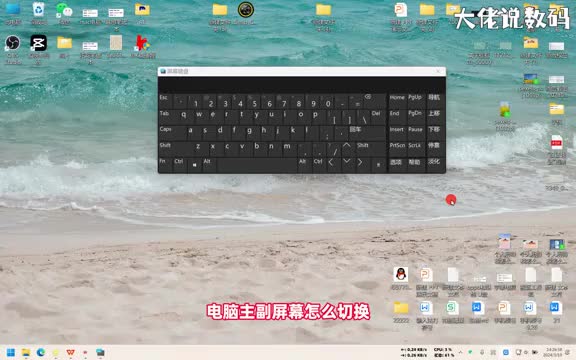This screenshot has width=576, height=360.
Task: Open the WPS Office taskbar icon
Action: click(x=70, y=353)
